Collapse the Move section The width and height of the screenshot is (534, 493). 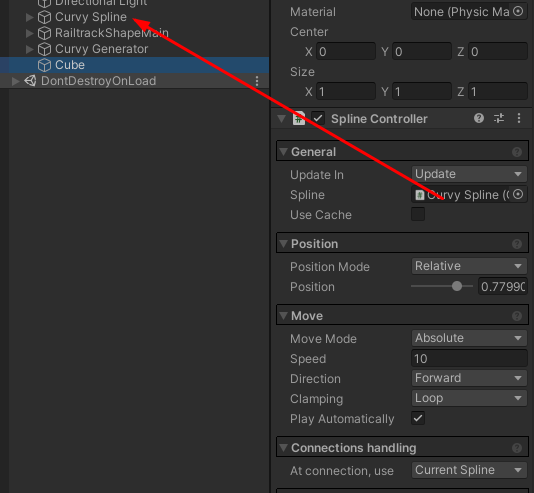pos(283,316)
